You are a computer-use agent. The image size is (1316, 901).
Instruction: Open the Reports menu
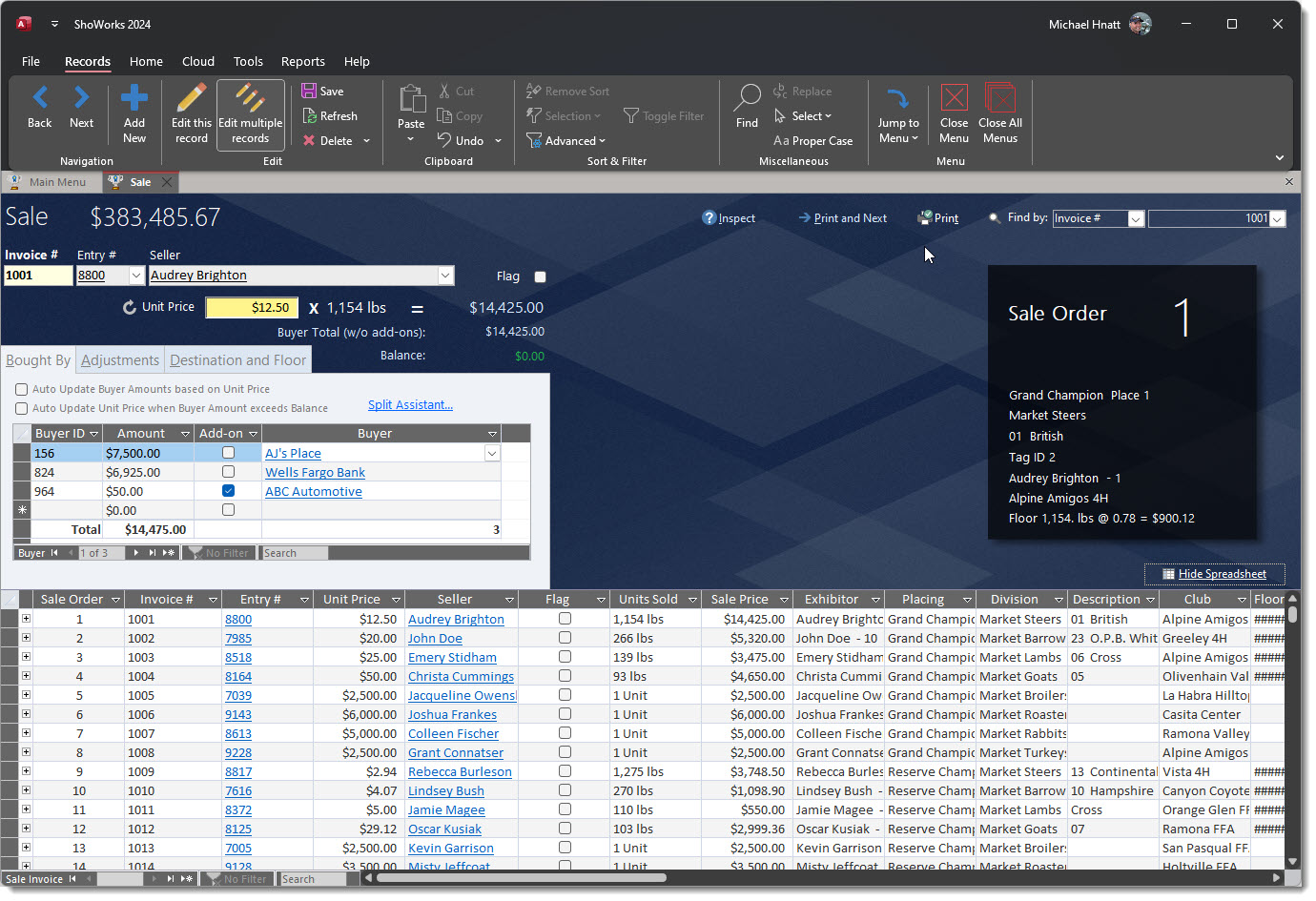point(303,61)
